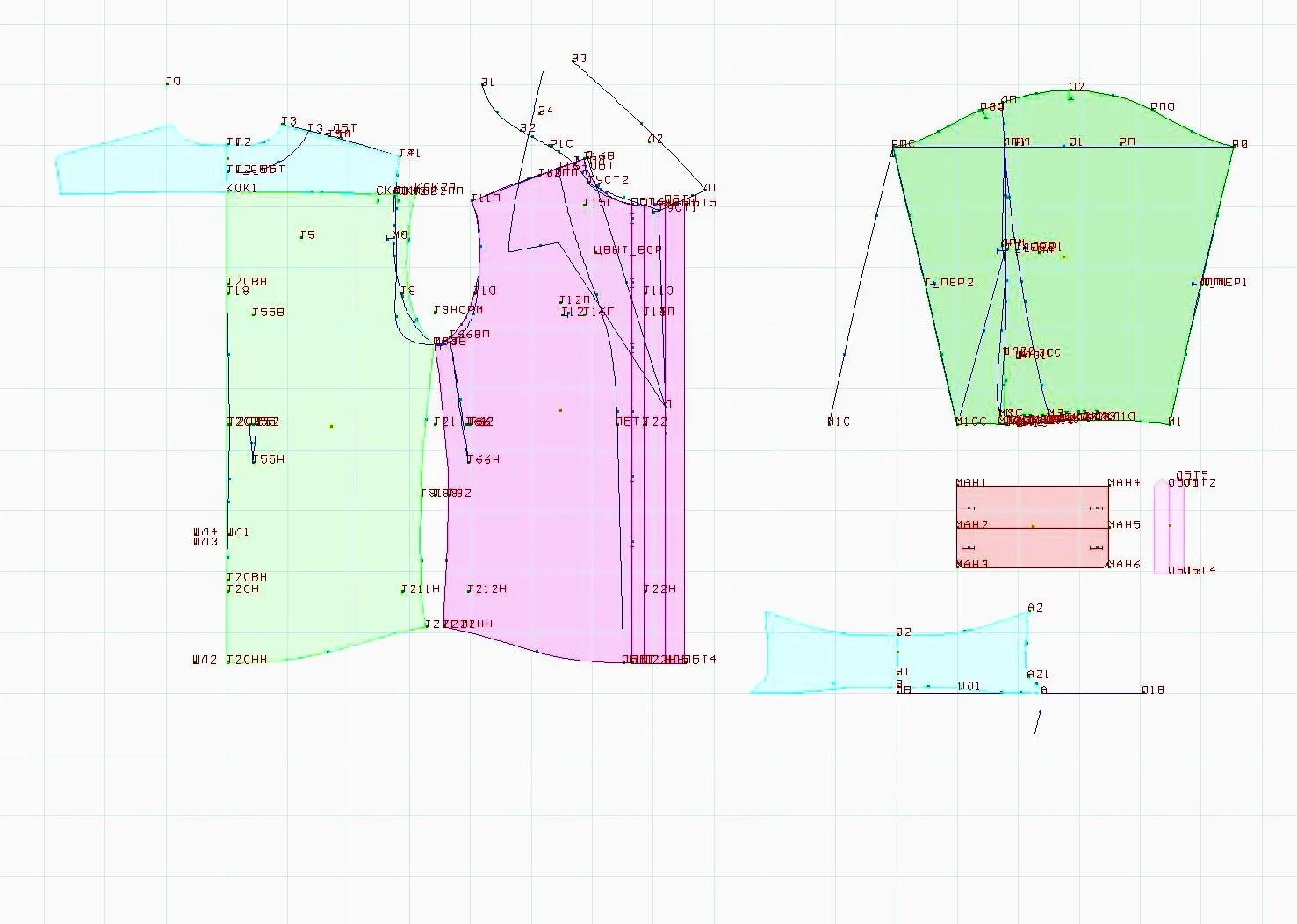Image resolution: width=1297 pixels, height=924 pixels.
Task: Click point label "Т3" on yoke
Action: tap(289, 122)
